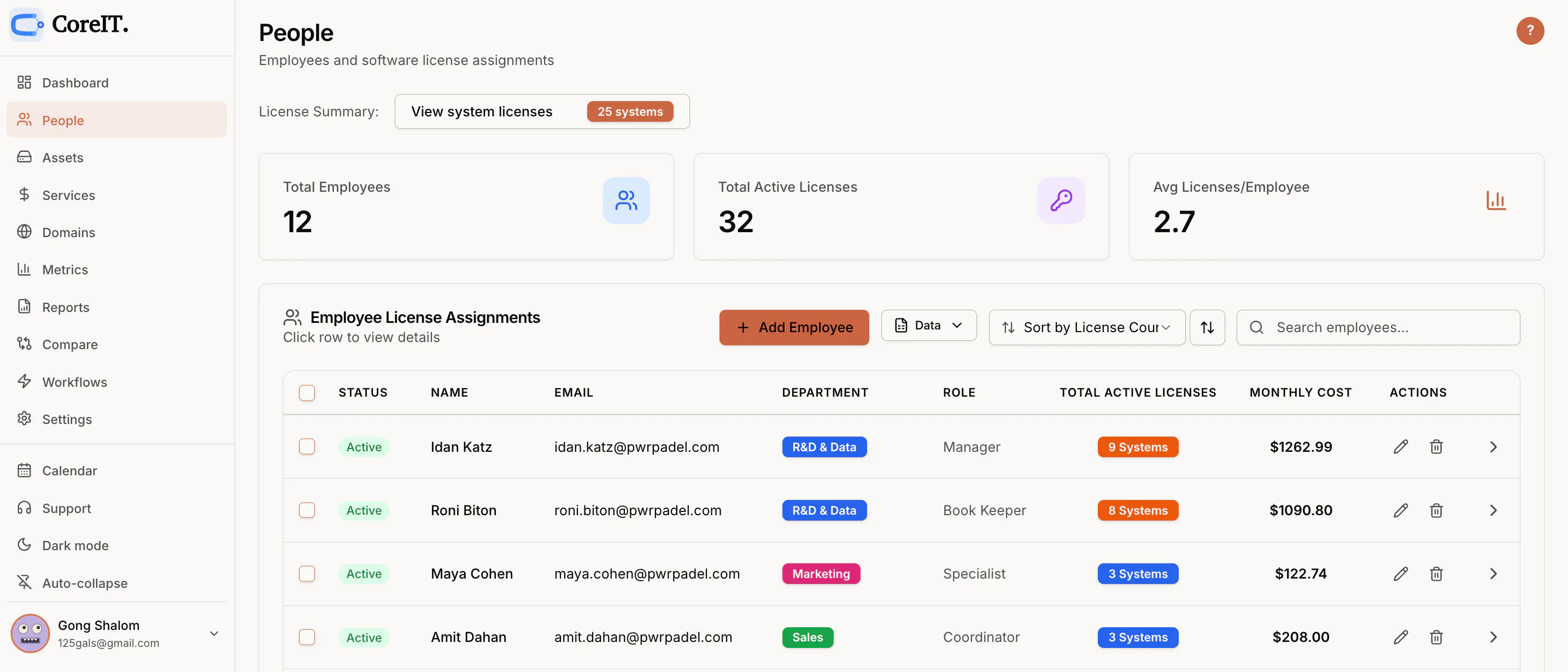Check the box for Amit Dahan
This screenshot has height=672, width=1568.
[307, 636]
